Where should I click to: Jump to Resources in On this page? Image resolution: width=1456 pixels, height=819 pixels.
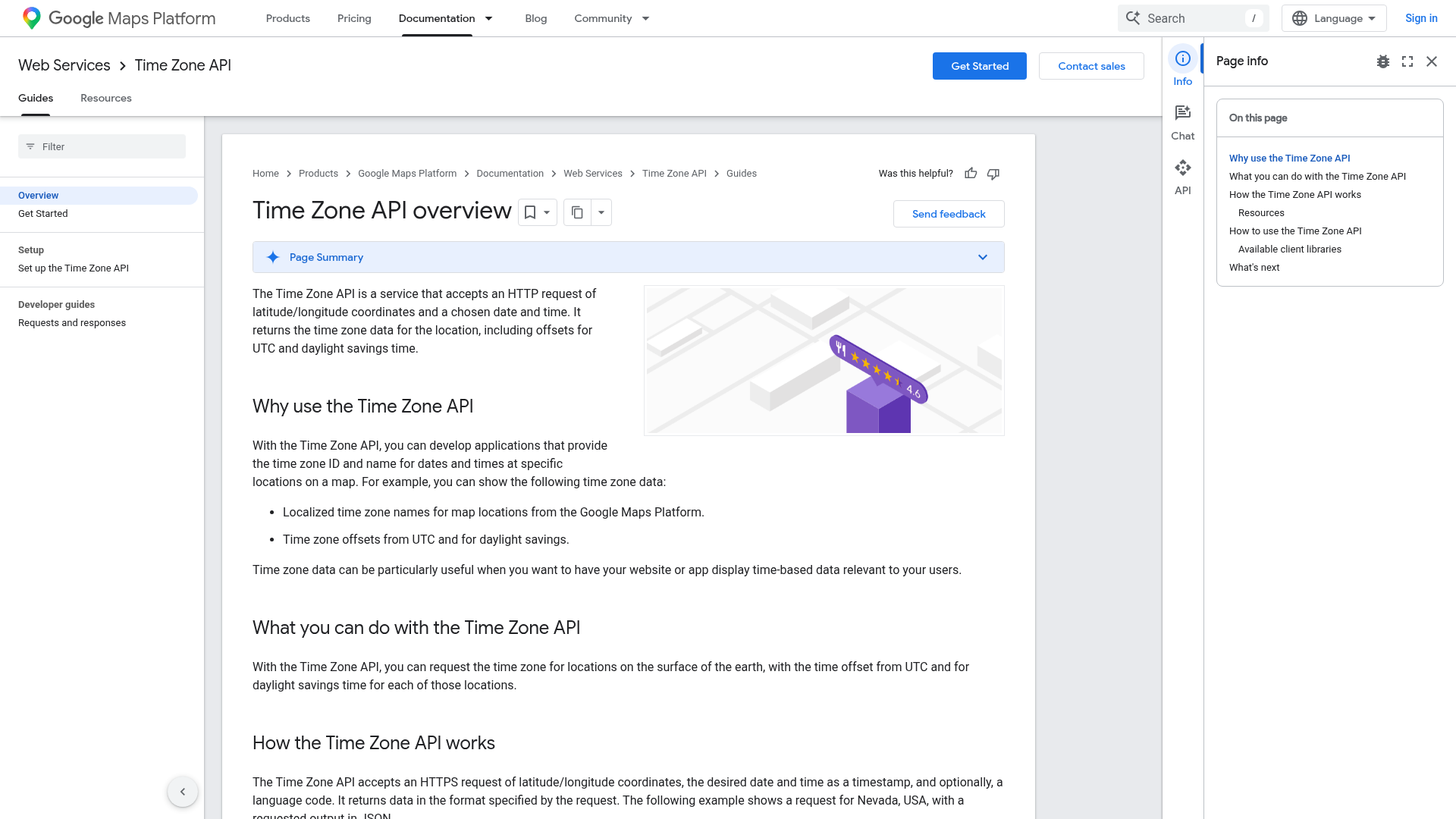point(1261,213)
